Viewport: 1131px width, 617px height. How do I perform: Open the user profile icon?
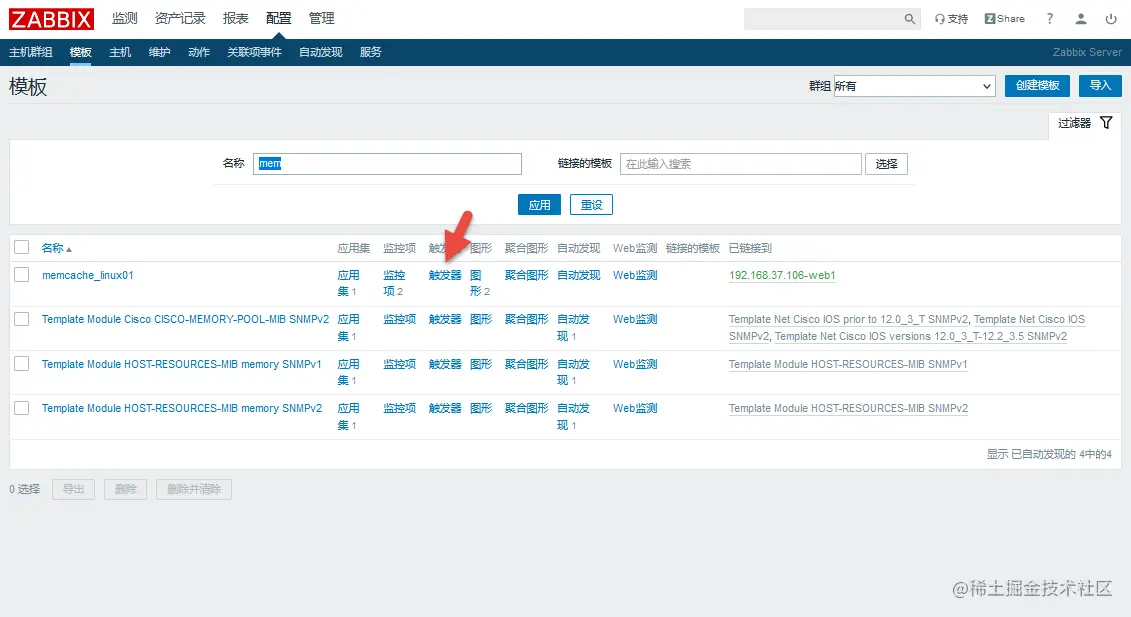(1081, 19)
